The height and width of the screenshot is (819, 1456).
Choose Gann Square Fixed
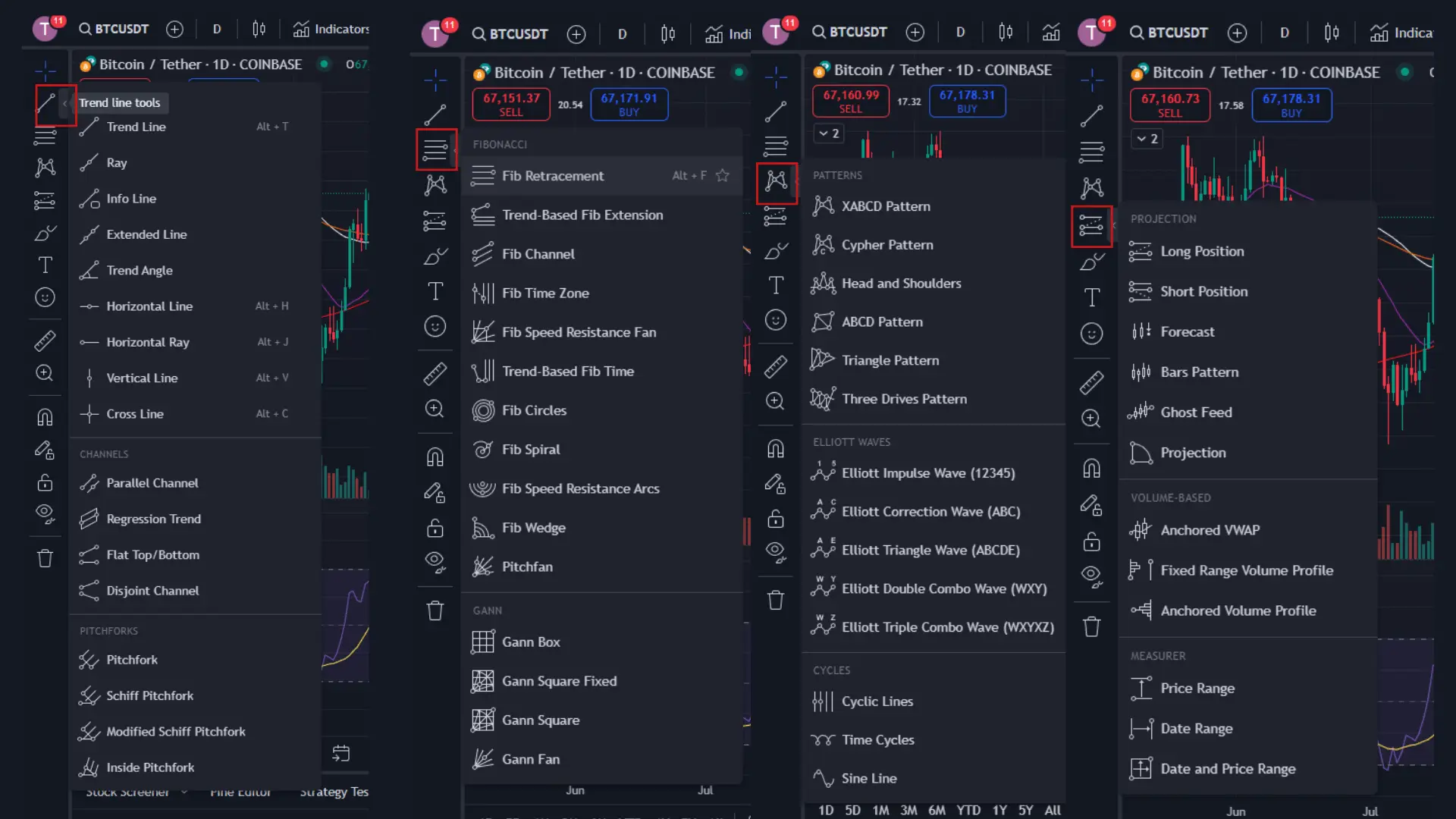(602, 681)
